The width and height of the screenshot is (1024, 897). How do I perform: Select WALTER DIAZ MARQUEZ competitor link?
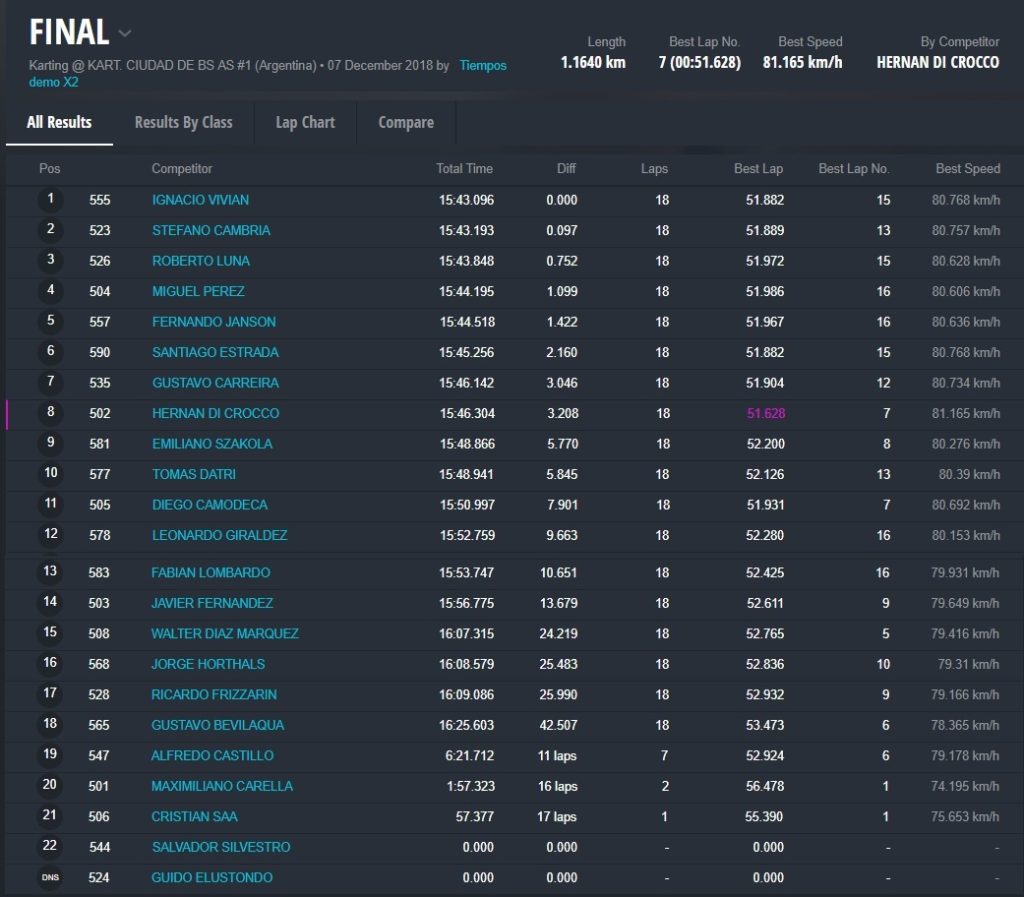[x=225, y=633]
